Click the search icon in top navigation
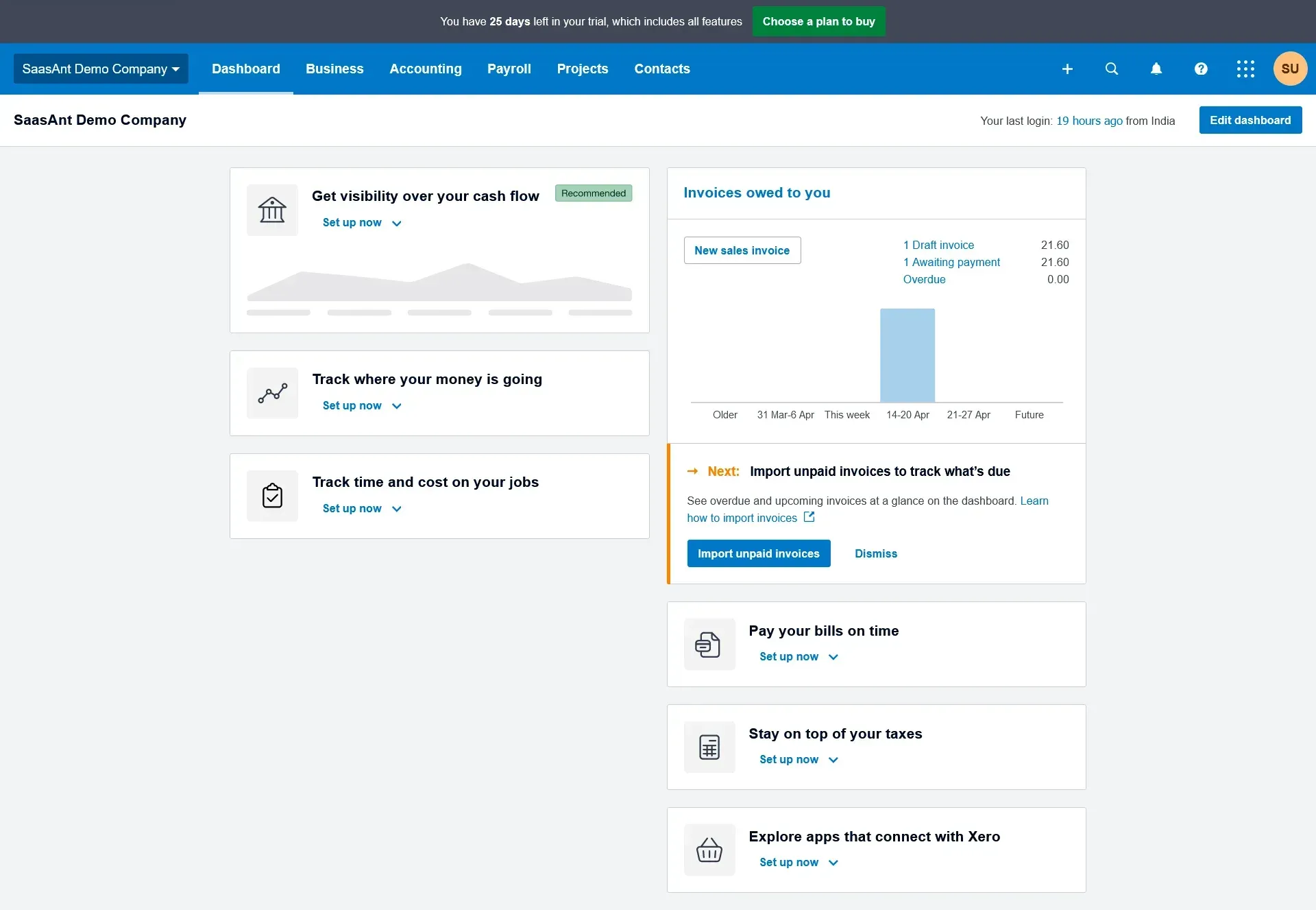This screenshot has height=910, width=1316. tap(1112, 69)
